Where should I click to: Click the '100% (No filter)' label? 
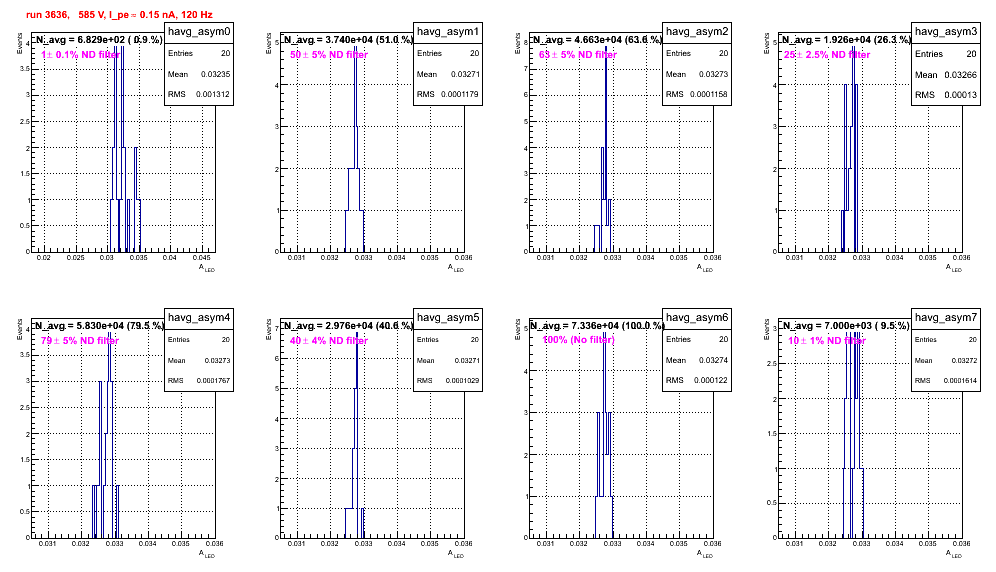click(579, 340)
